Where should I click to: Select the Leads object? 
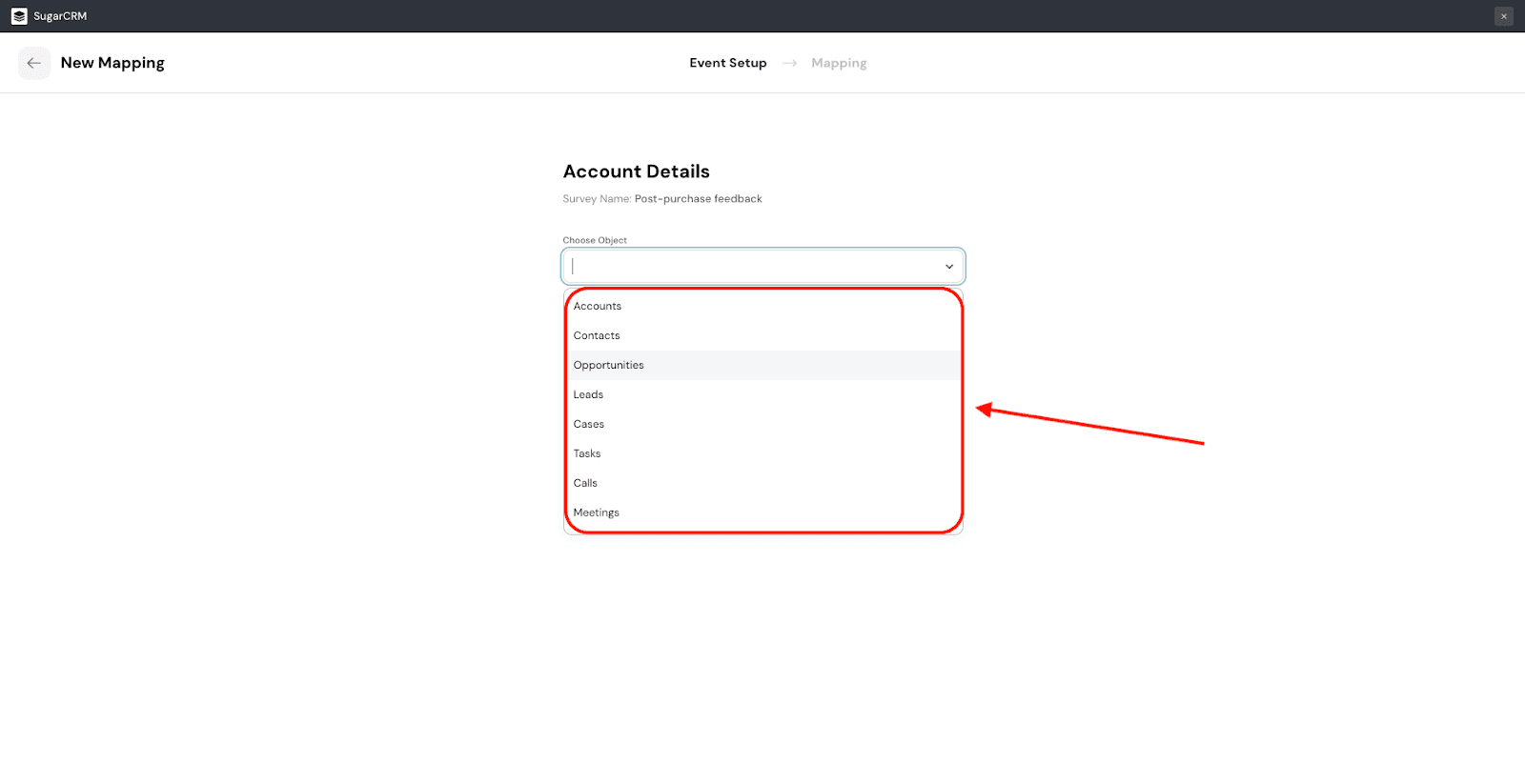coord(588,394)
